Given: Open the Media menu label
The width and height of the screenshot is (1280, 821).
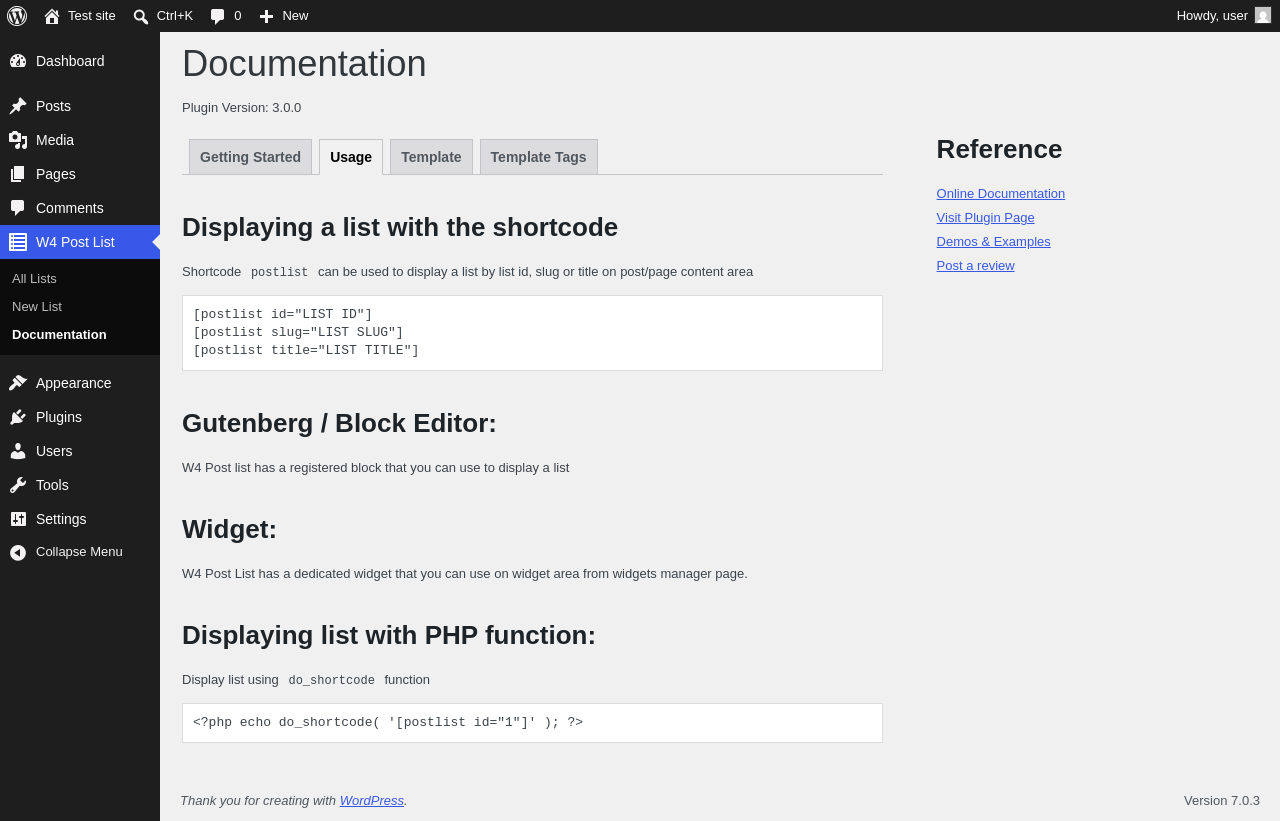Looking at the screenshot, I should [x=55, y=140].
